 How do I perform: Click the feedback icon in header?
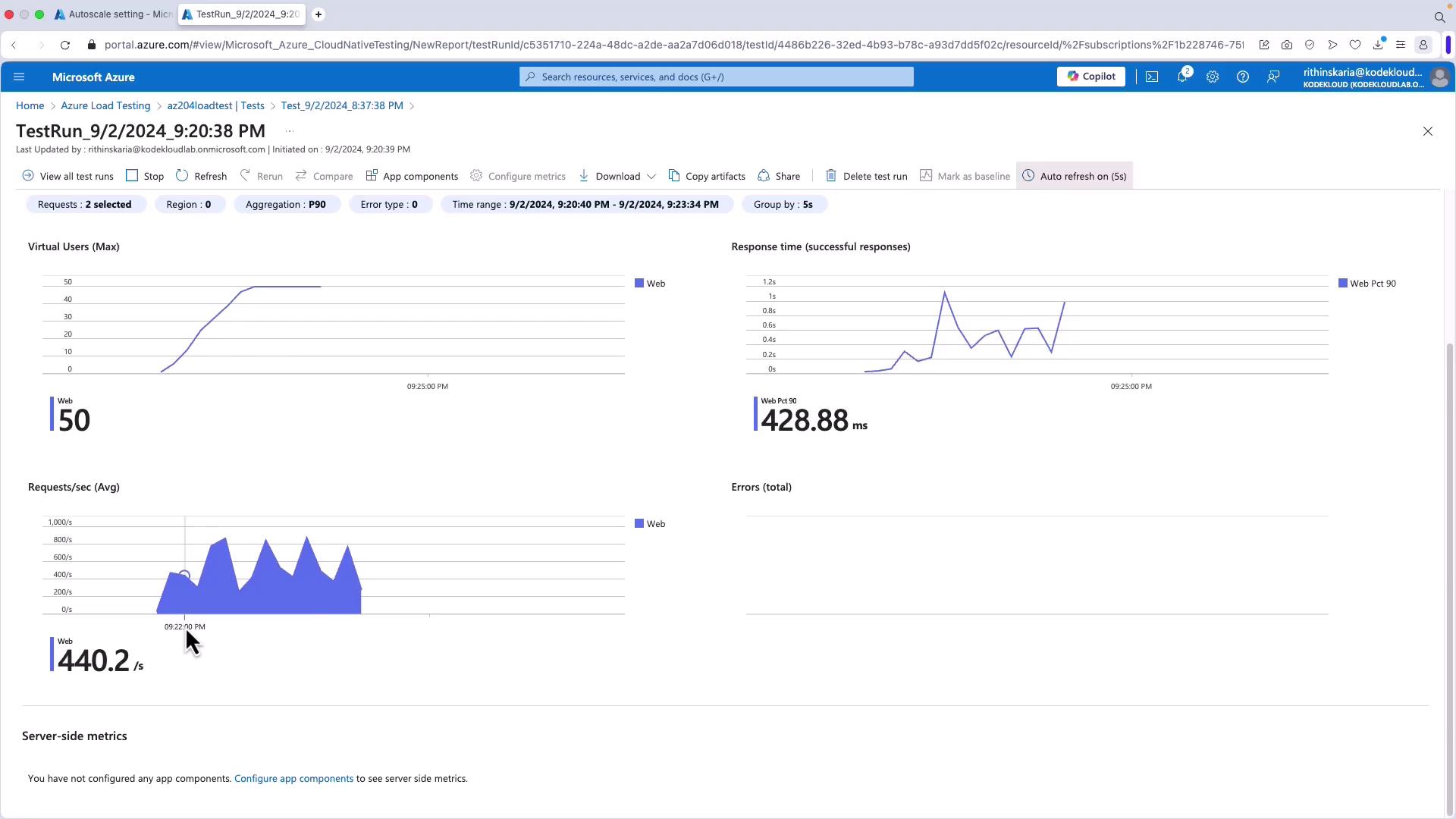[x=1273, y=77]
